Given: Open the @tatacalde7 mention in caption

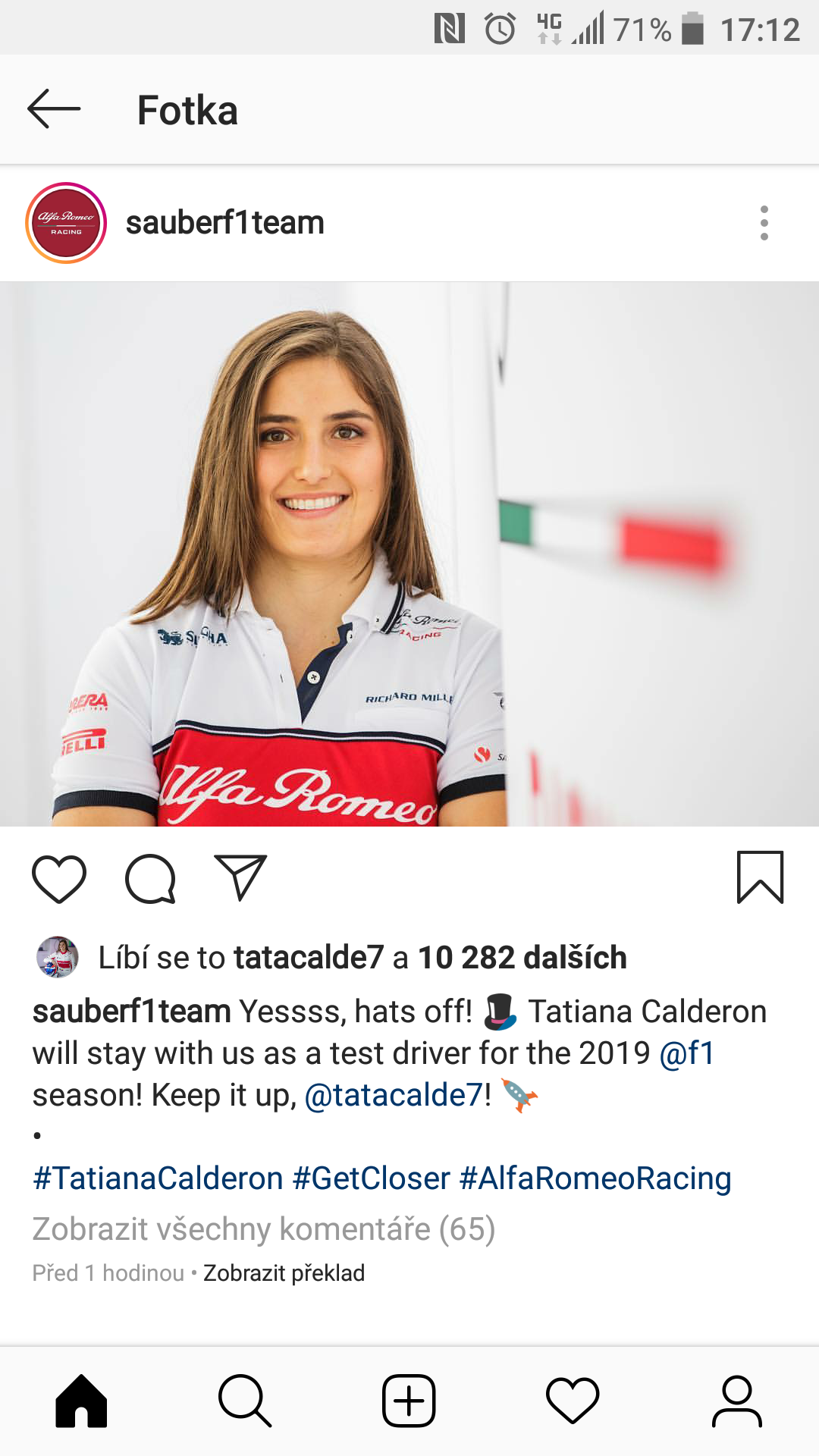Looking at the screenshot, I should [x=394, y=1095].
